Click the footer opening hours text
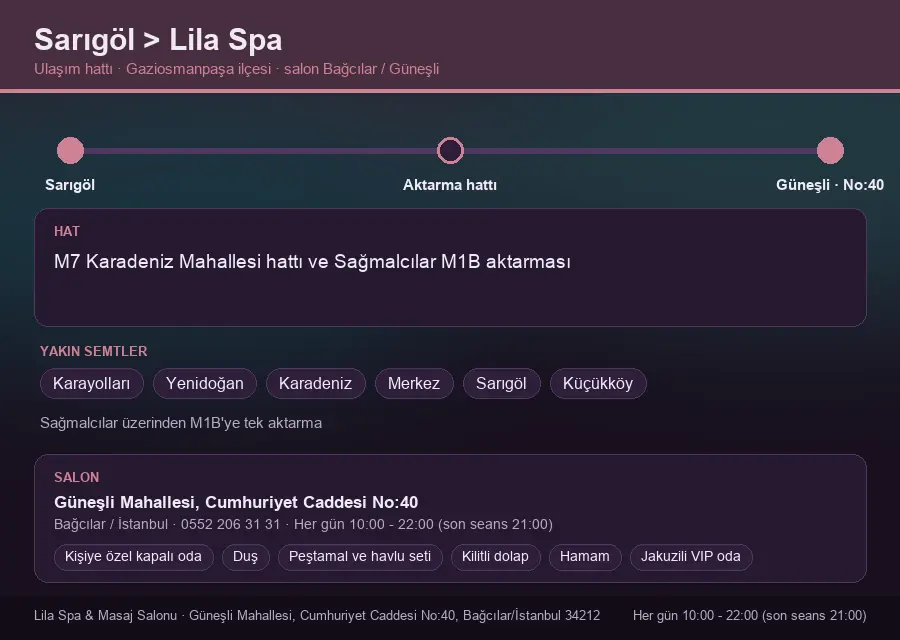900x640 pixels. tap(750, 615)
